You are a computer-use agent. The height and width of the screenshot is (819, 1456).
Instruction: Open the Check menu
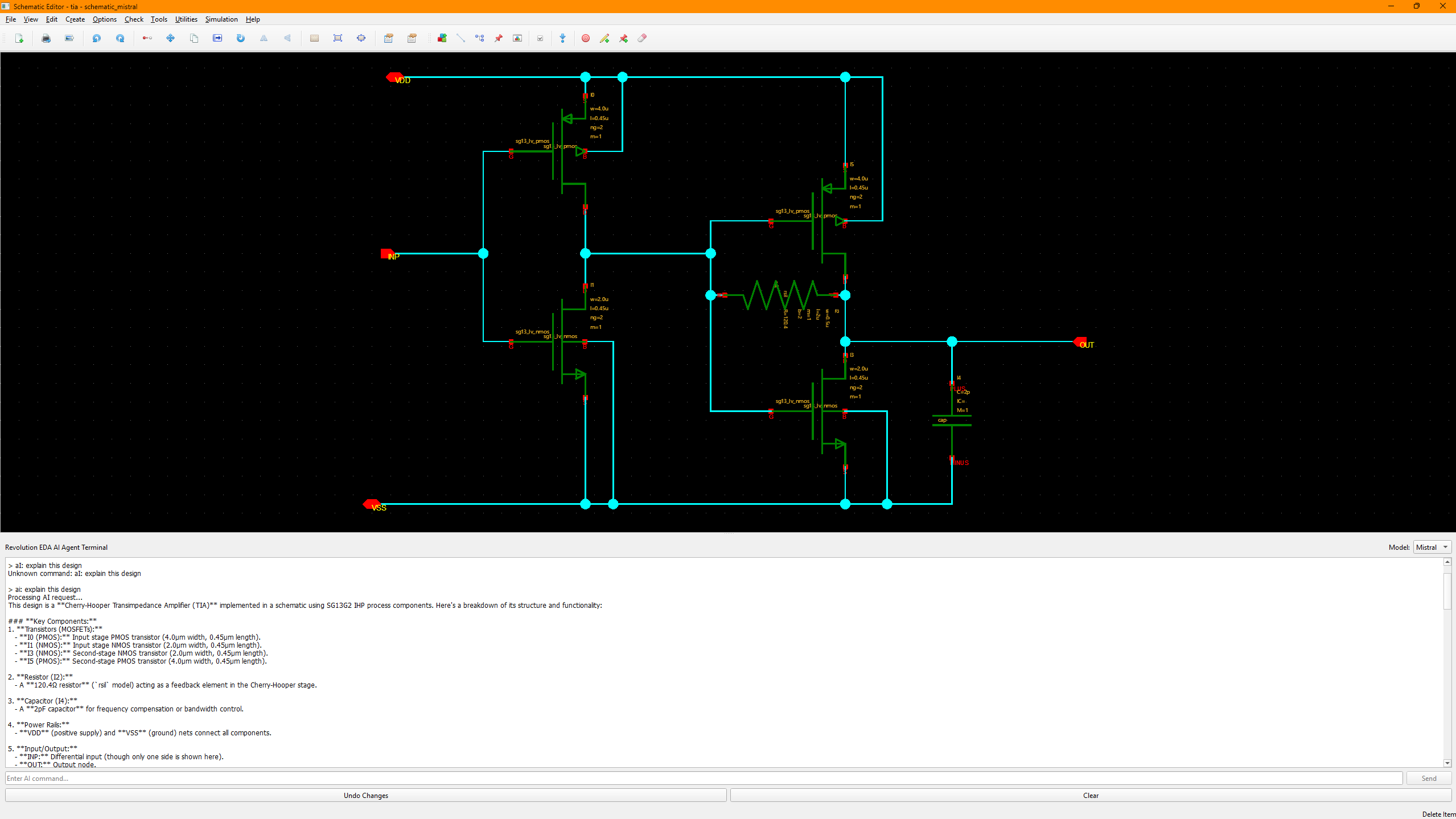tap(134, 19)
